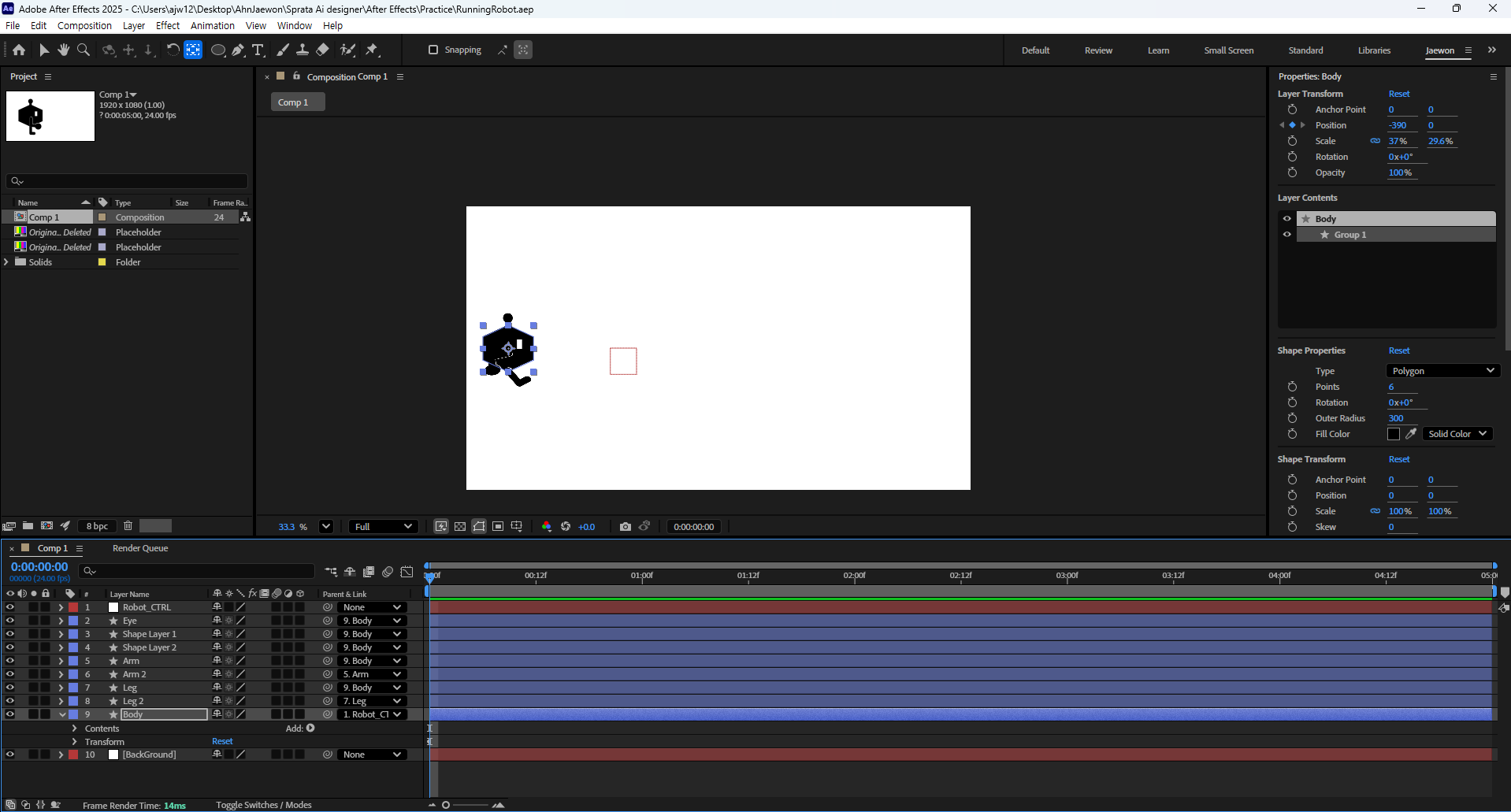Click Reset next to Transform in timeline
The width and height of the screenshot is (1511, 812).
[x=222, y=741]
